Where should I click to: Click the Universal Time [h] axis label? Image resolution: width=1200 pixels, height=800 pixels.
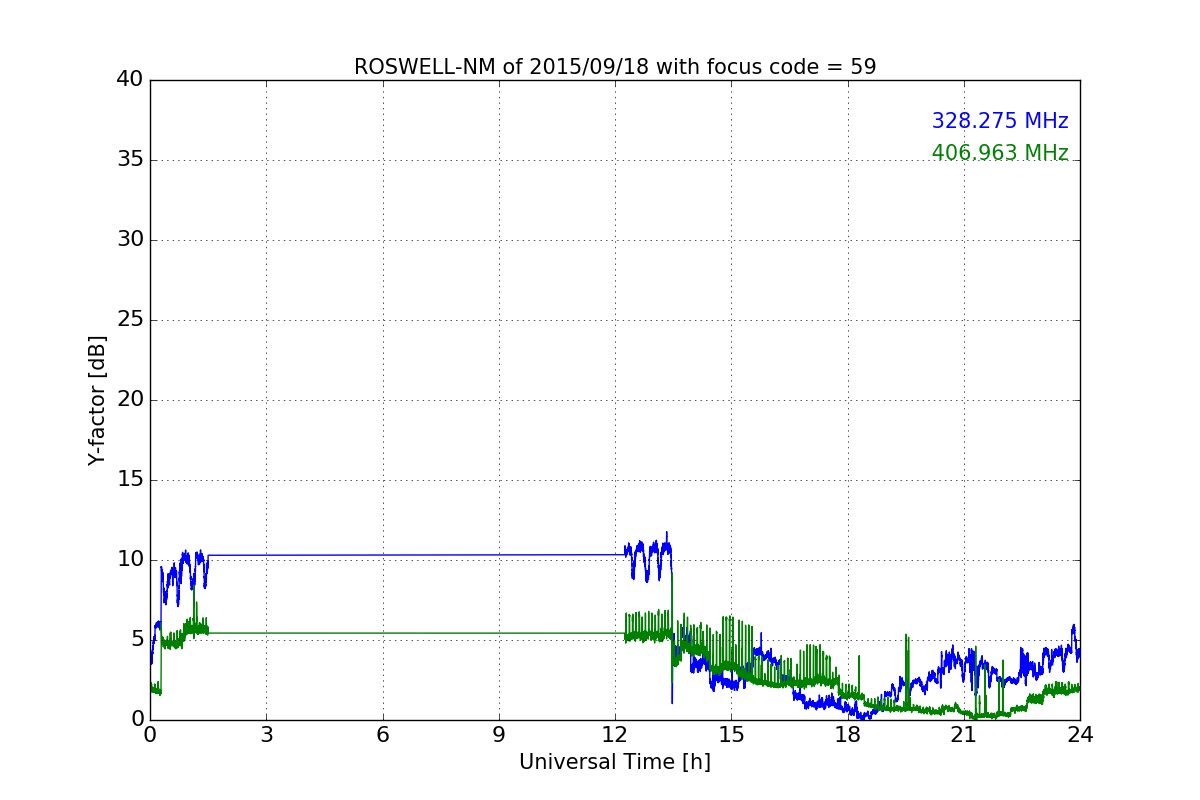pyautogui.click(x=615, y=762)
